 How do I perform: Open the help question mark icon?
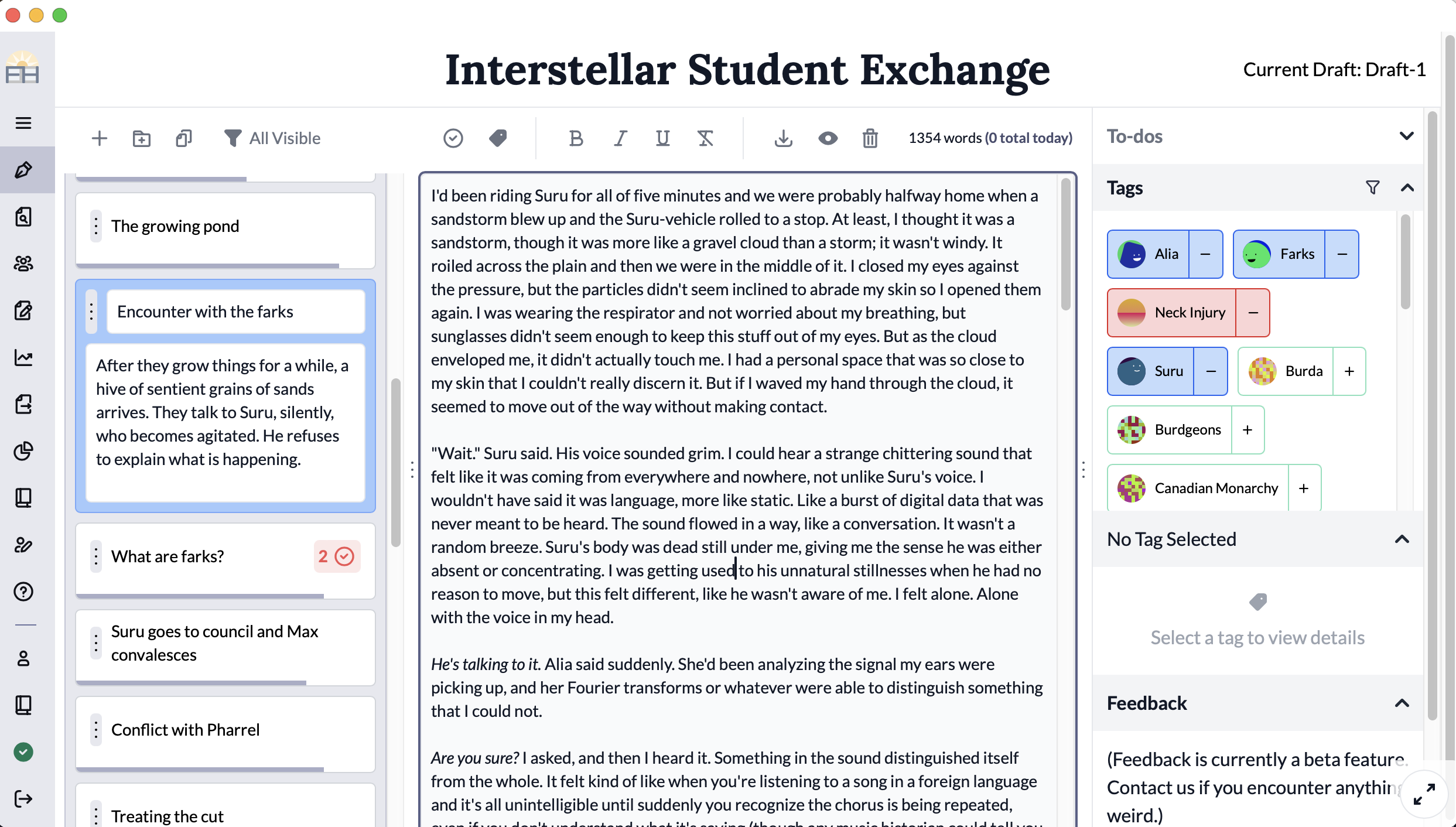pyautogui.click(x=23, y=592)
